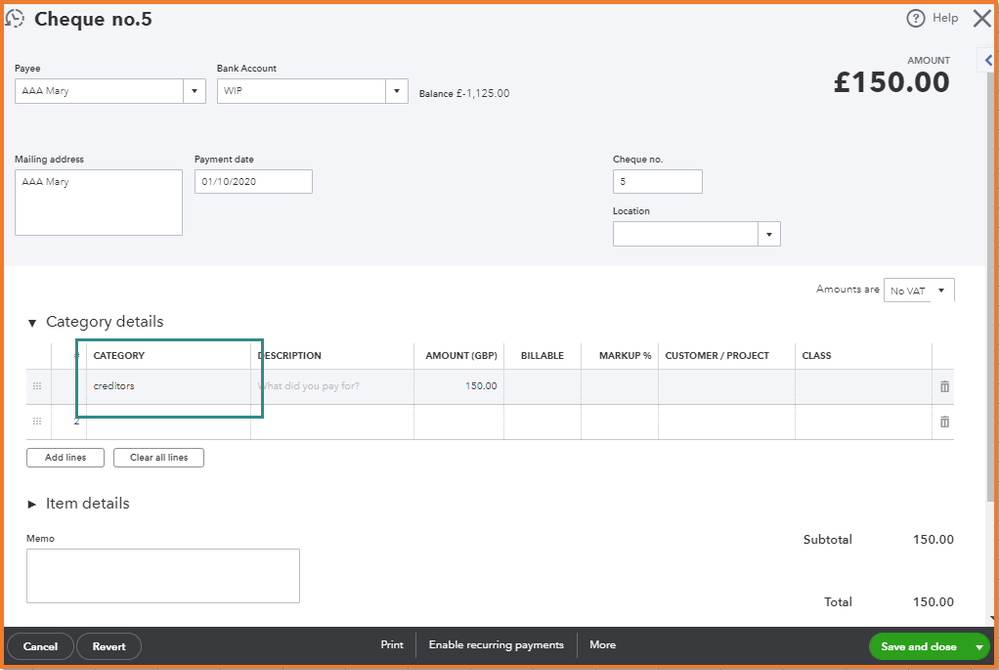
Task: Click Enable recurring payments
Action: coord(496,646)
